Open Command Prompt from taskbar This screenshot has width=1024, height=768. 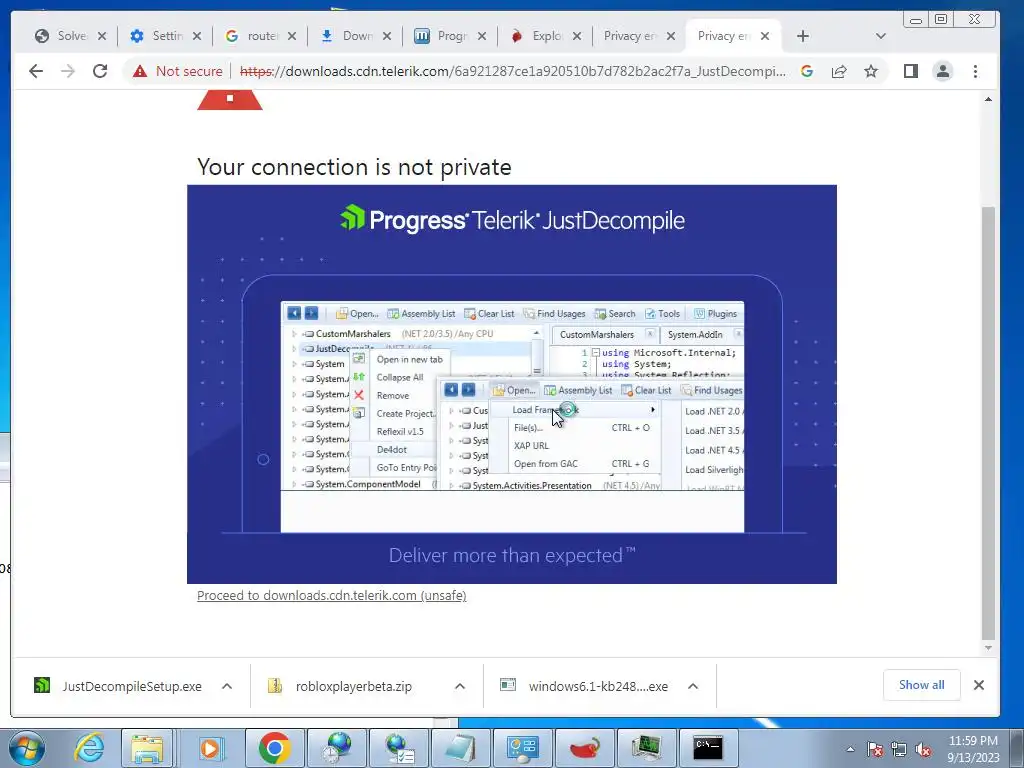(x=708, y=748)
